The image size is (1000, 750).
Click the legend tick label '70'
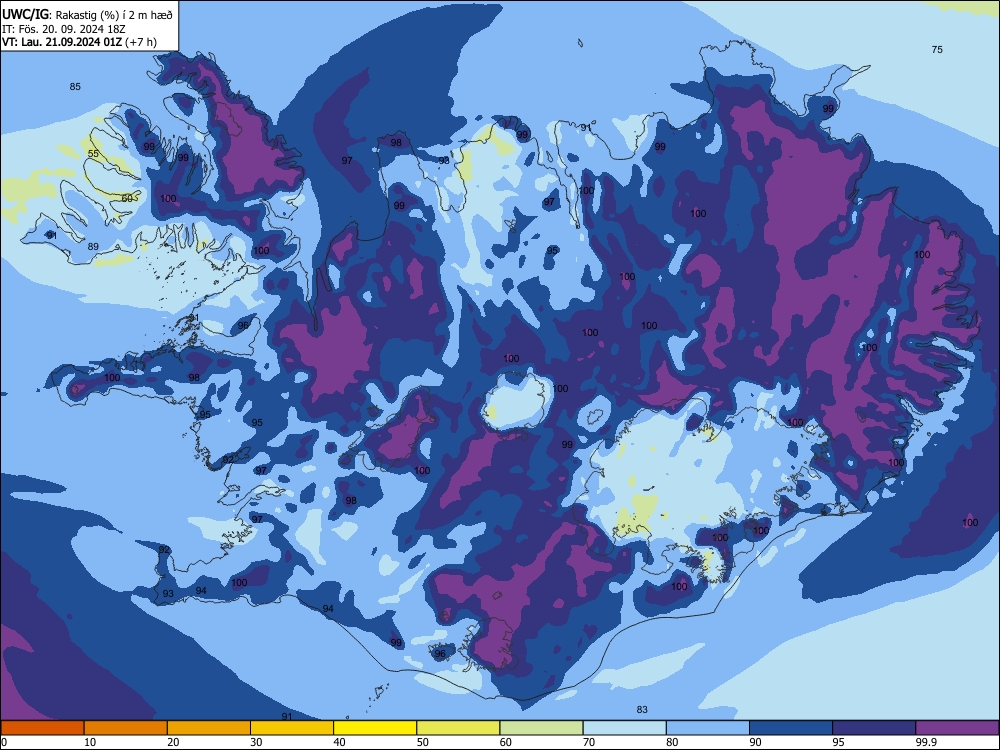pyautogui.click(x=589, y=742)
